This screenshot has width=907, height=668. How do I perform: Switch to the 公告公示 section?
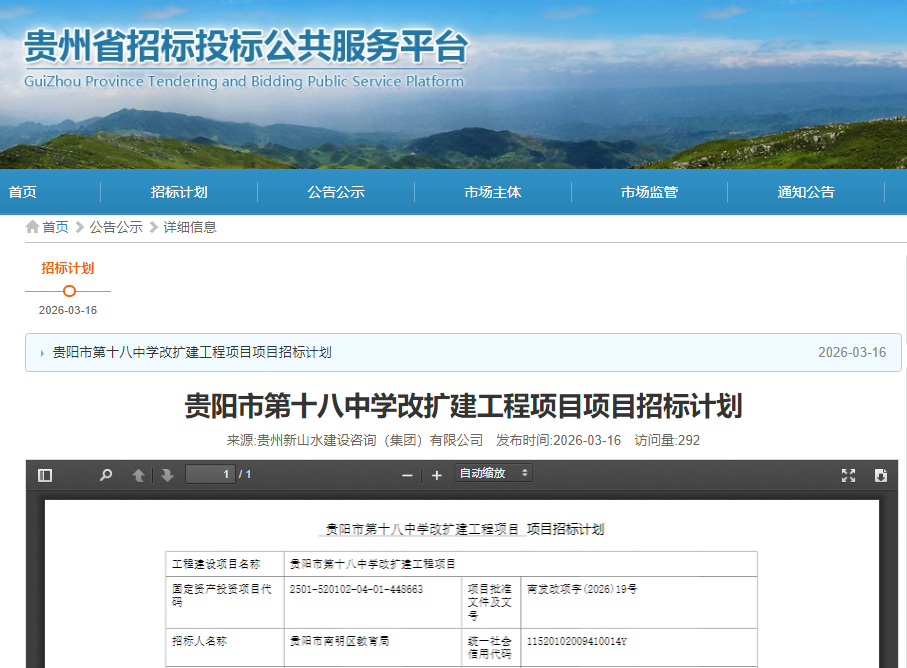click(336, 191)
